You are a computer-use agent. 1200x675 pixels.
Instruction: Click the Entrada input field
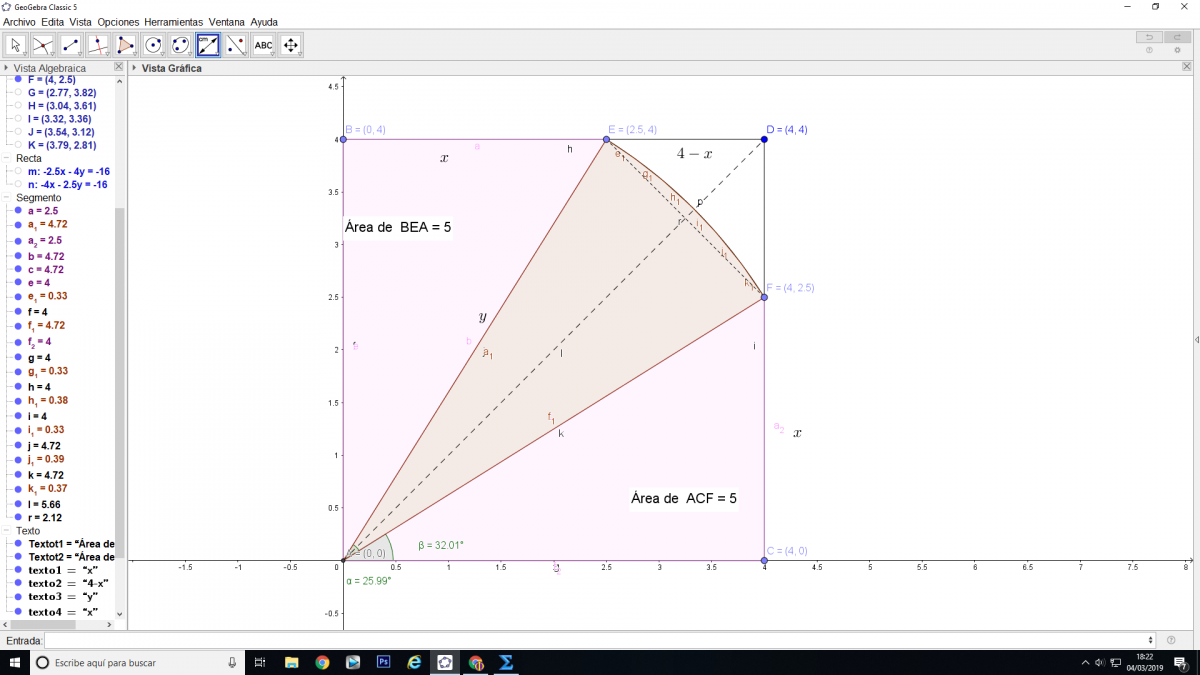point(598,640)
